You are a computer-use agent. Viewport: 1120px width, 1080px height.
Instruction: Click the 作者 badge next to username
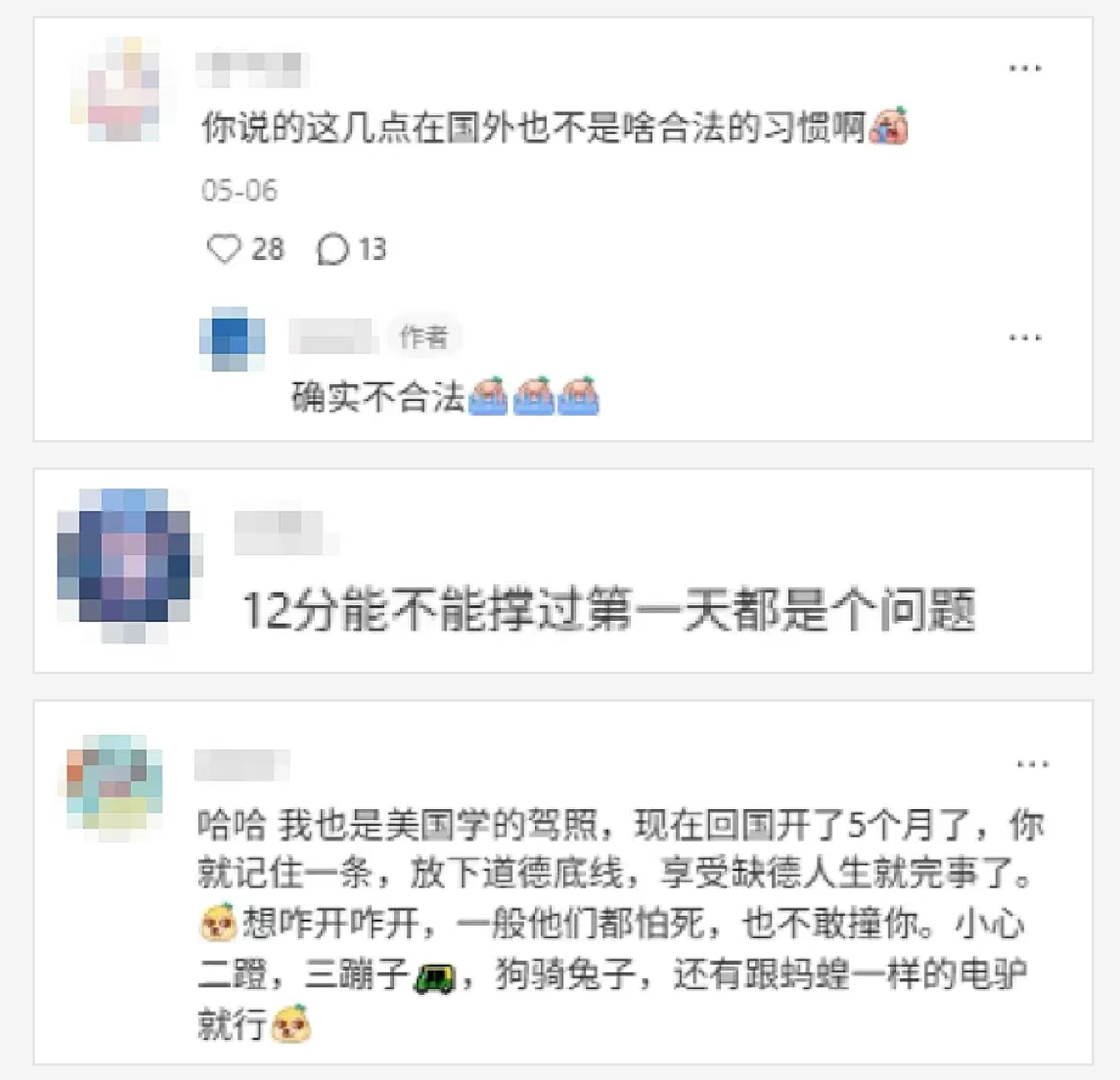[x=424, y=337]
